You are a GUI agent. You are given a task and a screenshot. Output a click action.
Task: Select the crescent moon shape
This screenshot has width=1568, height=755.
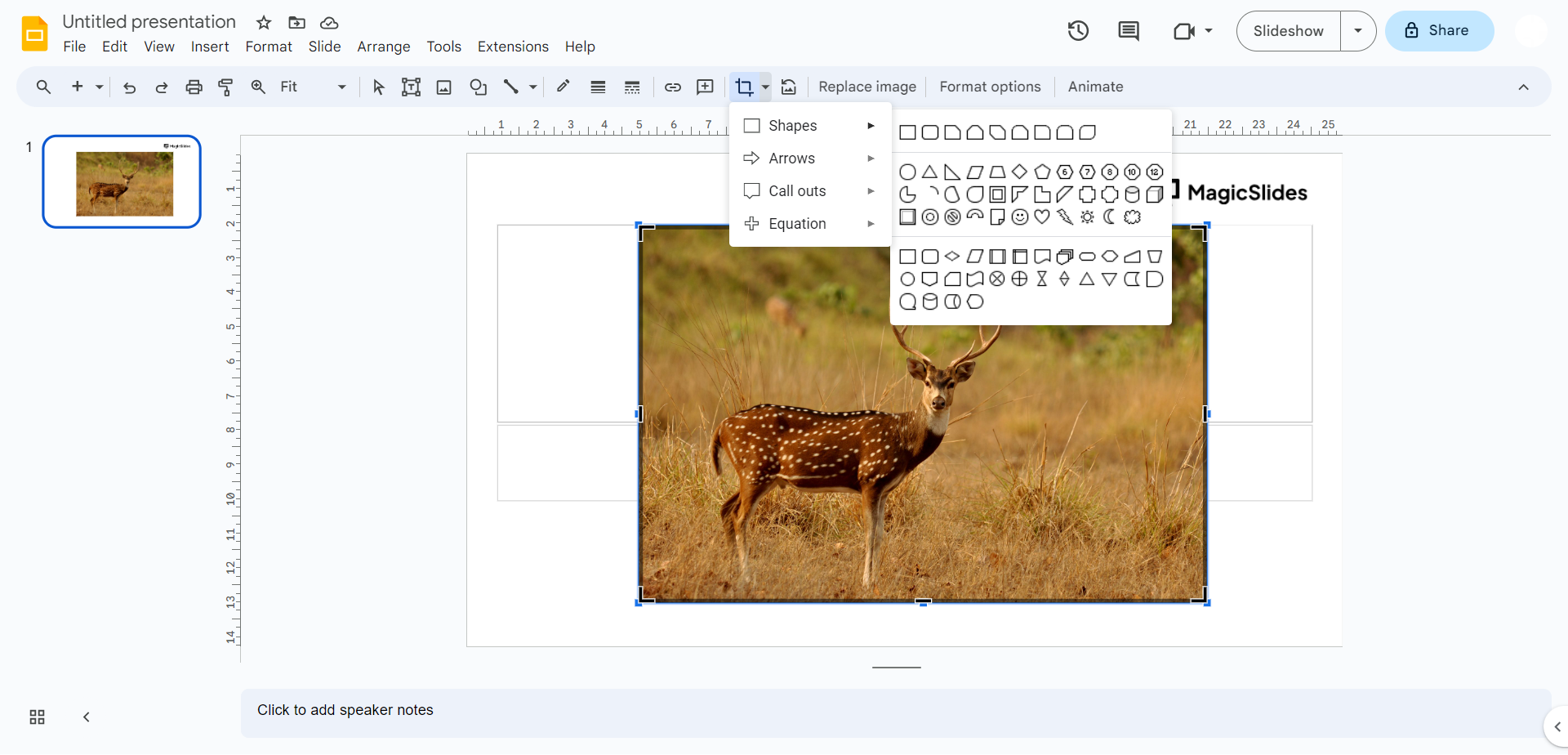coord(1109,217)
